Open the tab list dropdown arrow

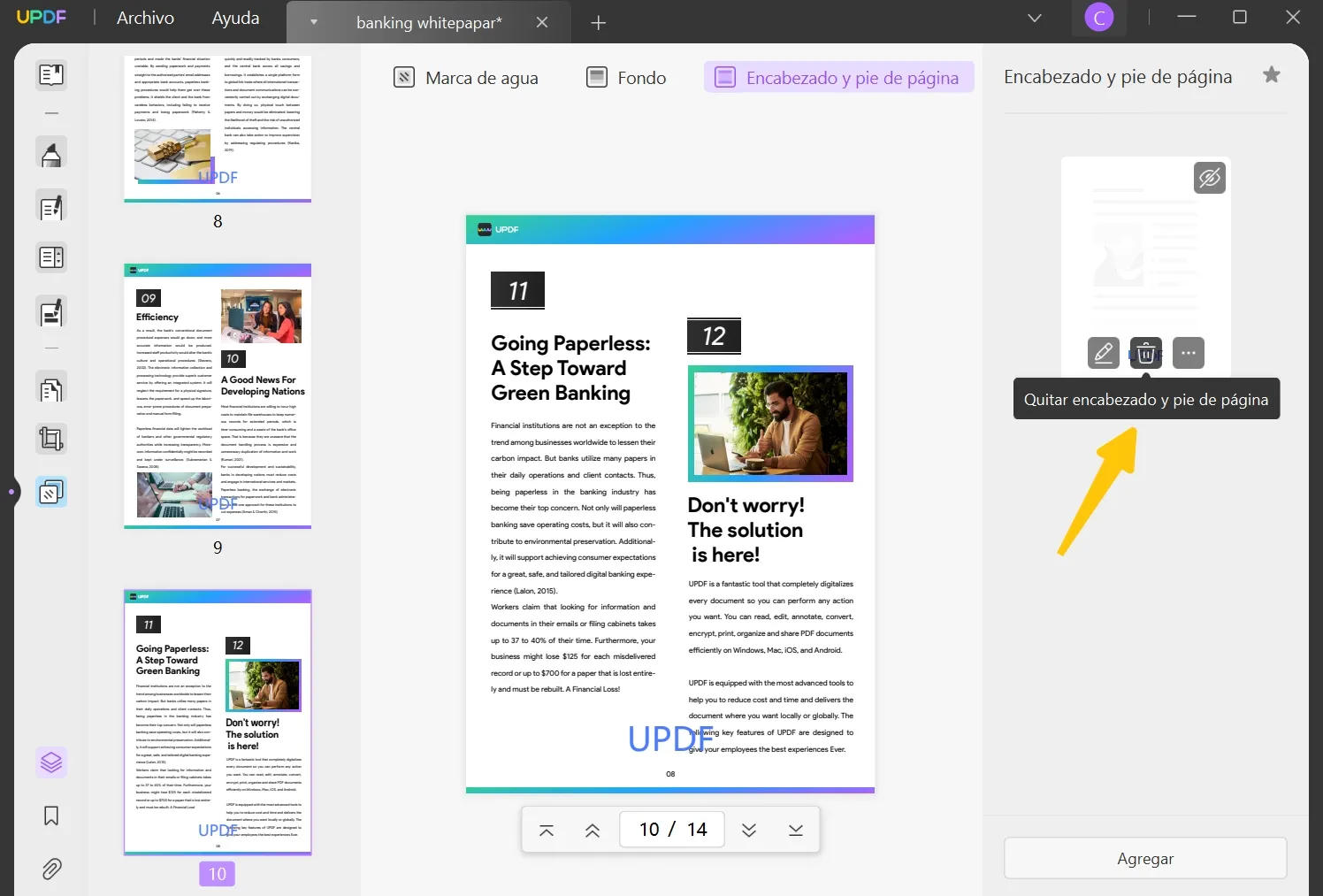click(x=313, y=22)
